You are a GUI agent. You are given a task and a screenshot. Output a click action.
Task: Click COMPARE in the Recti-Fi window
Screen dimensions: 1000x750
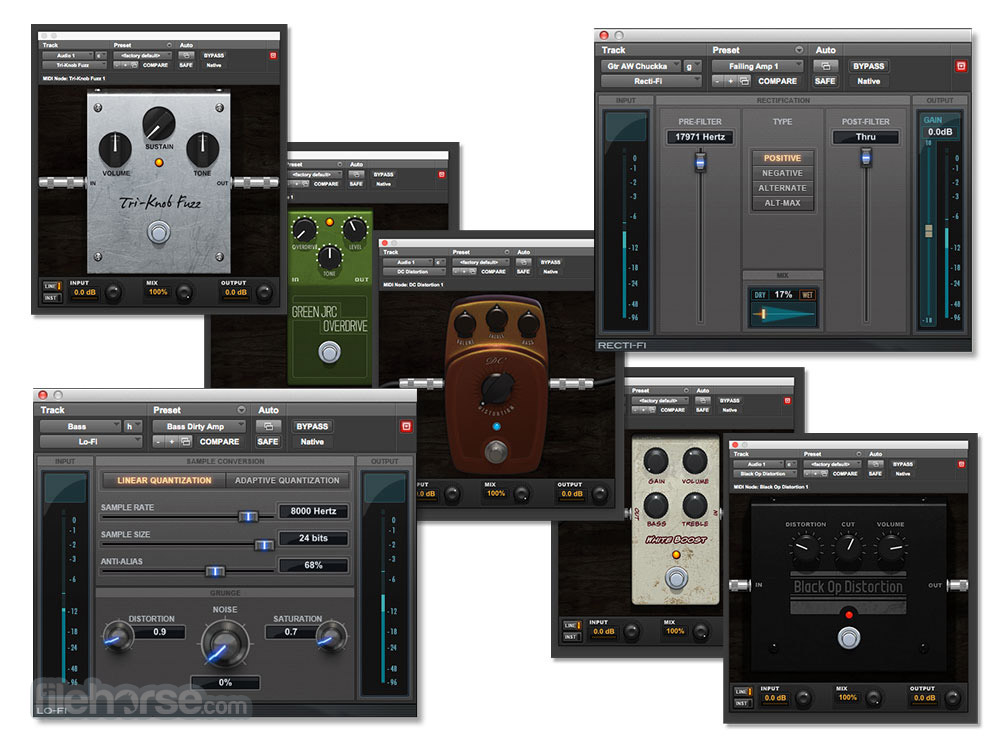777,82
